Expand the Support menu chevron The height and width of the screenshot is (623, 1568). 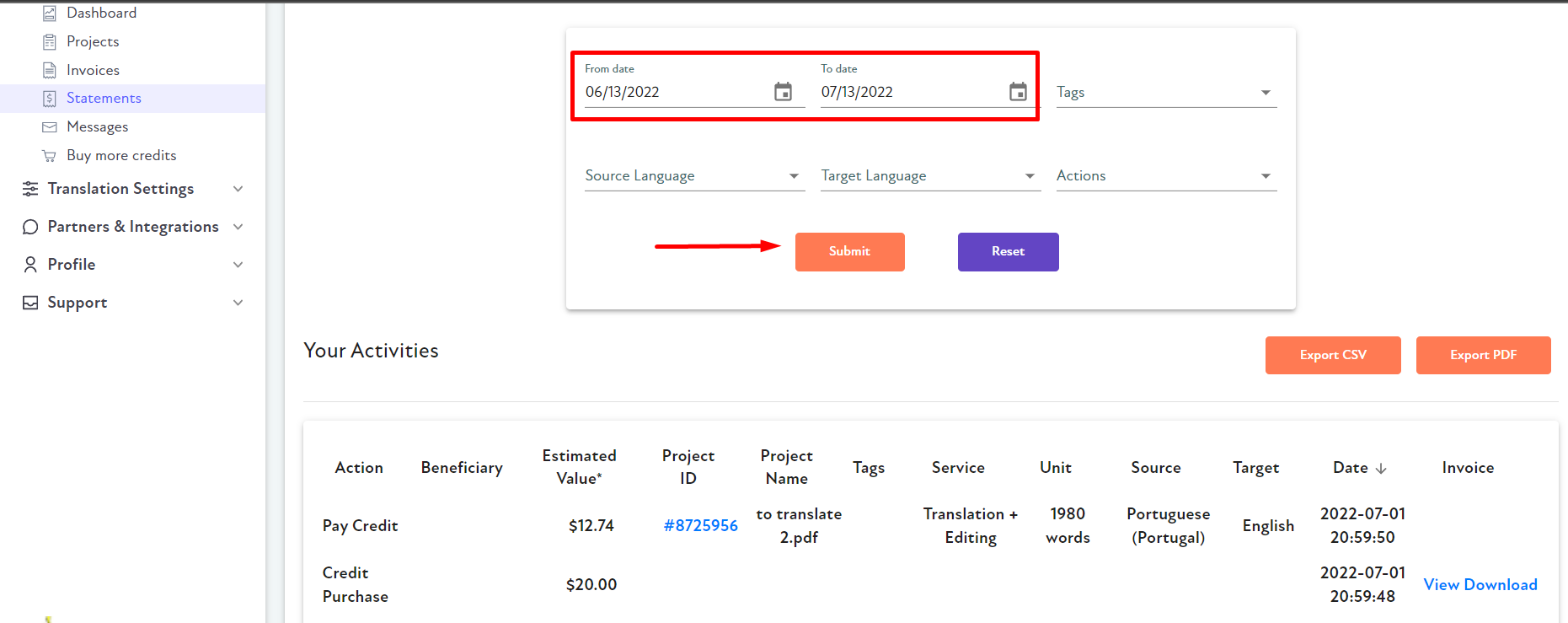pyautogui.click(x=238, y=303)
